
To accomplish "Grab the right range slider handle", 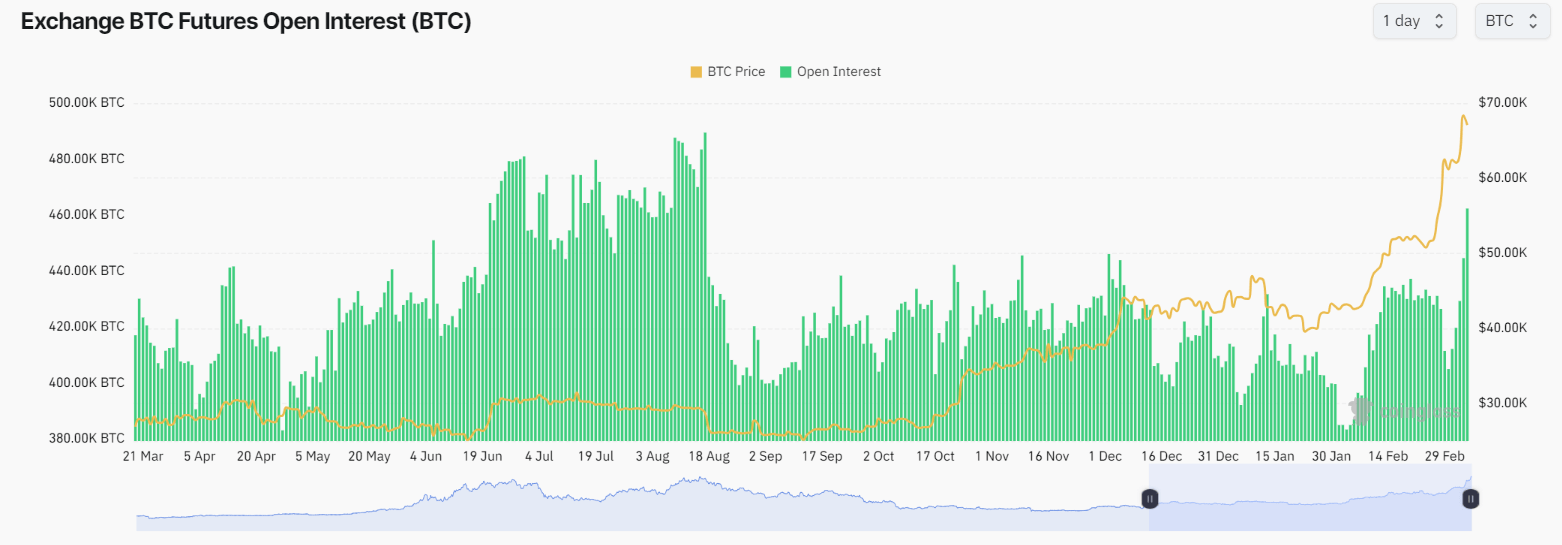I will coord(1471,498).
